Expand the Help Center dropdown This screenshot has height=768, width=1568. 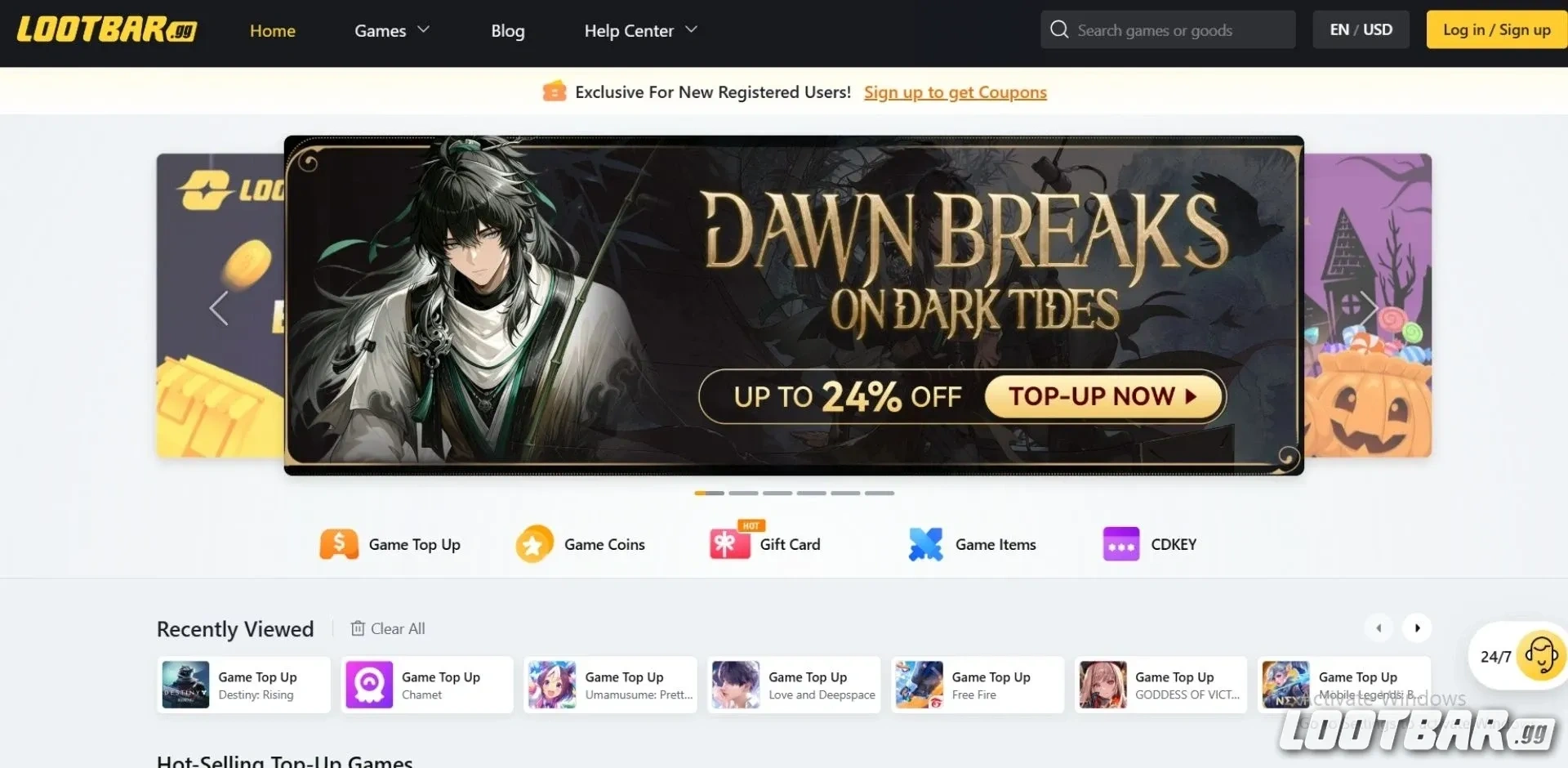[641, 31]
